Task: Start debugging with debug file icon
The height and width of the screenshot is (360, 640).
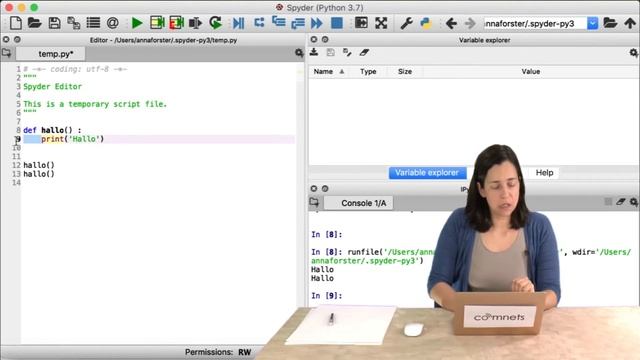Action: pos(238,23)
